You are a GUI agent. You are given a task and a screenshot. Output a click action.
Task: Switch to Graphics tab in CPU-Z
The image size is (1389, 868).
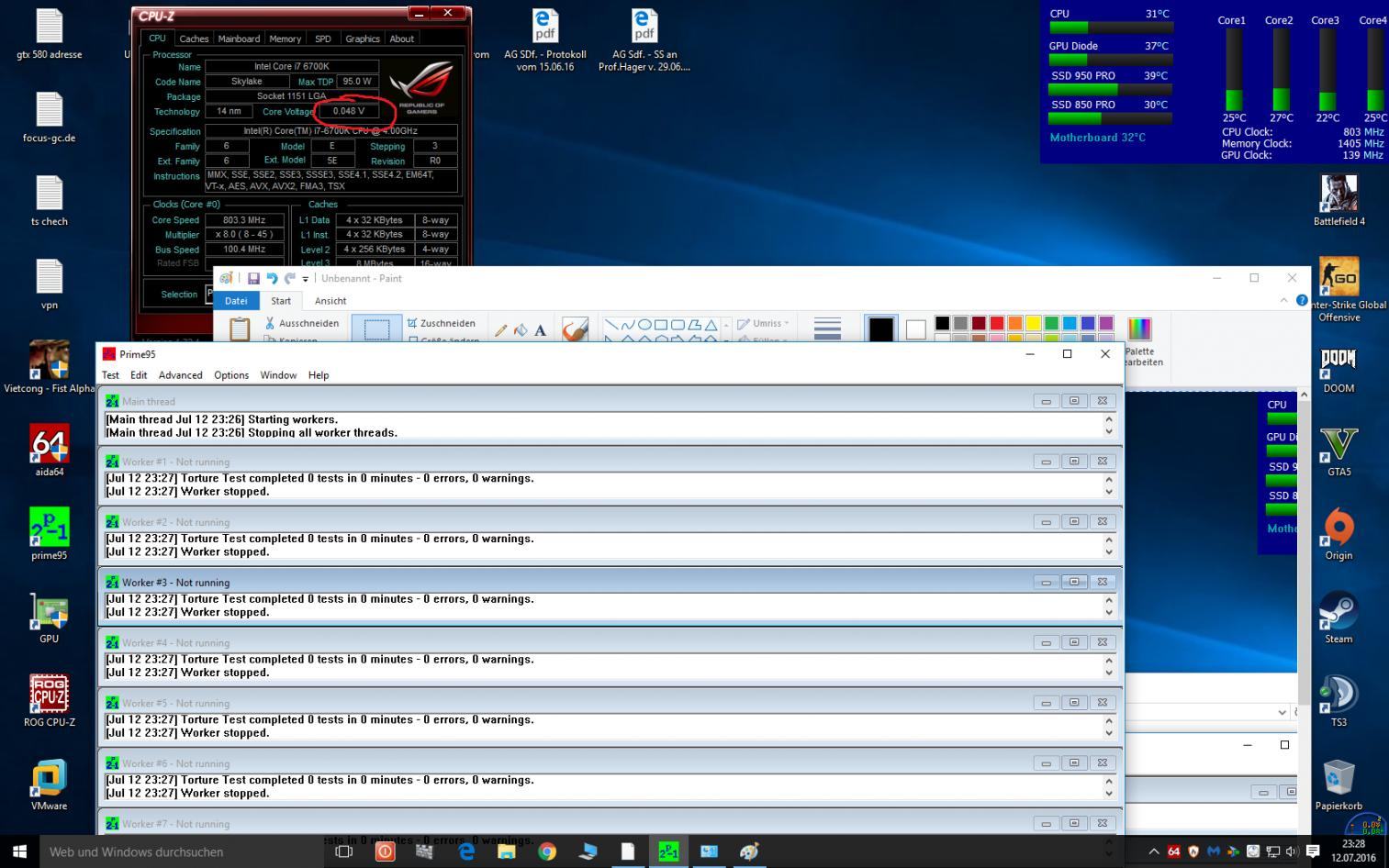[x=362, y=39]
